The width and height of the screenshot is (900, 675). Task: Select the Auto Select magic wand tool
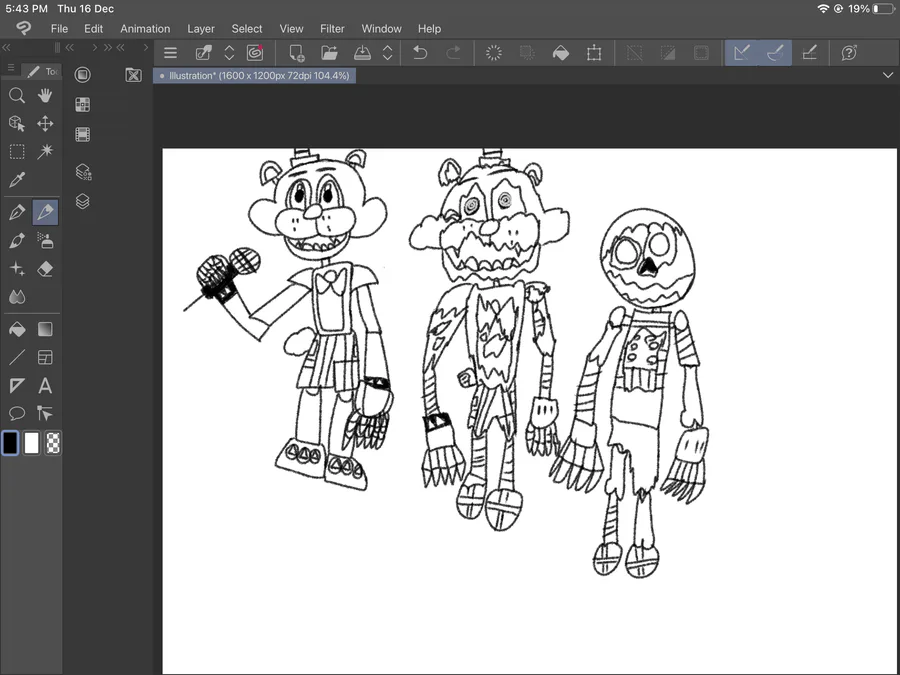(x=45, y=152)
